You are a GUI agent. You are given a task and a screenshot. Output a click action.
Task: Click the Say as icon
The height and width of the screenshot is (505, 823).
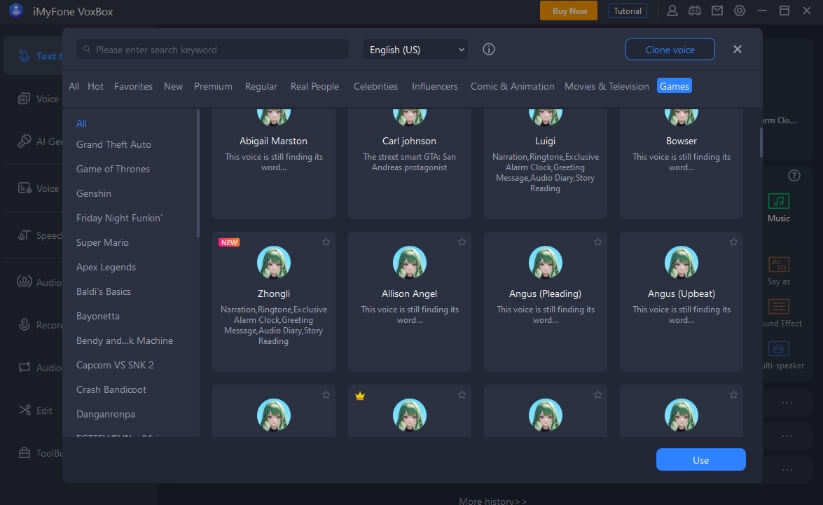778,264
